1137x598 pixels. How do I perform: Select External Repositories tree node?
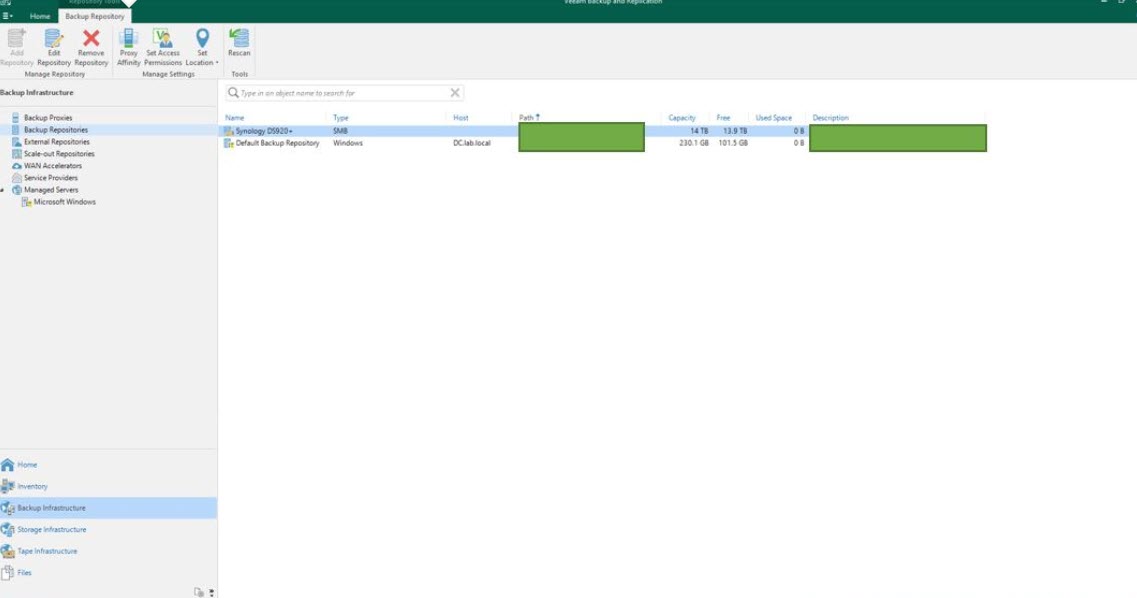point(56,142)
